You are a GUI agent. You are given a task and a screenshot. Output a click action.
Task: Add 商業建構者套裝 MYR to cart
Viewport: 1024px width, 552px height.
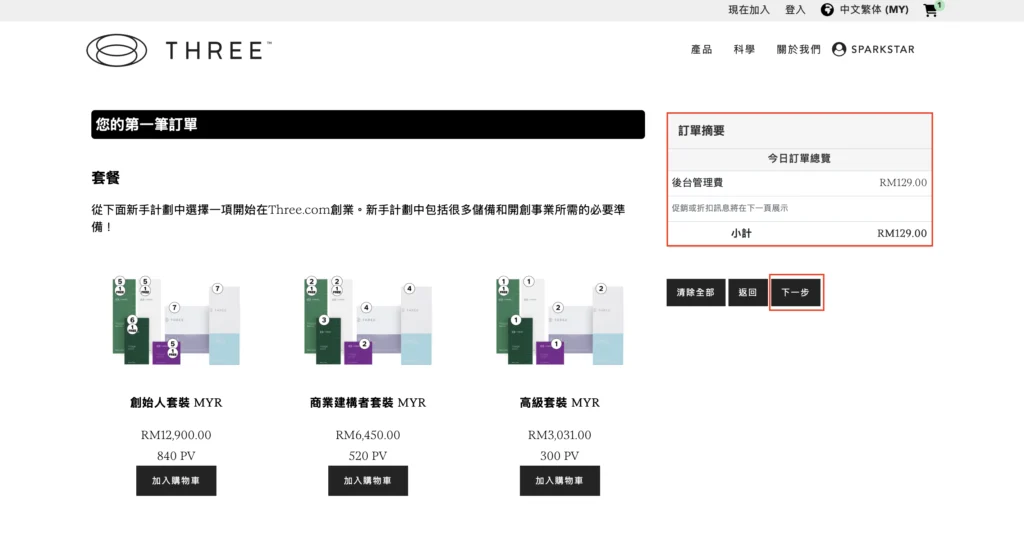368,481
